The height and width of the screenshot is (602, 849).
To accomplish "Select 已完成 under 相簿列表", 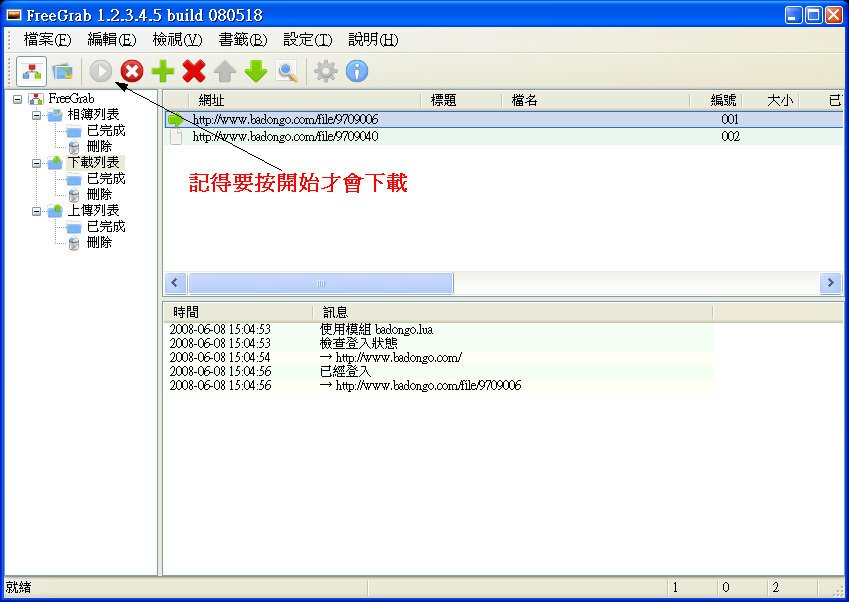I will [x=106, y=130].
